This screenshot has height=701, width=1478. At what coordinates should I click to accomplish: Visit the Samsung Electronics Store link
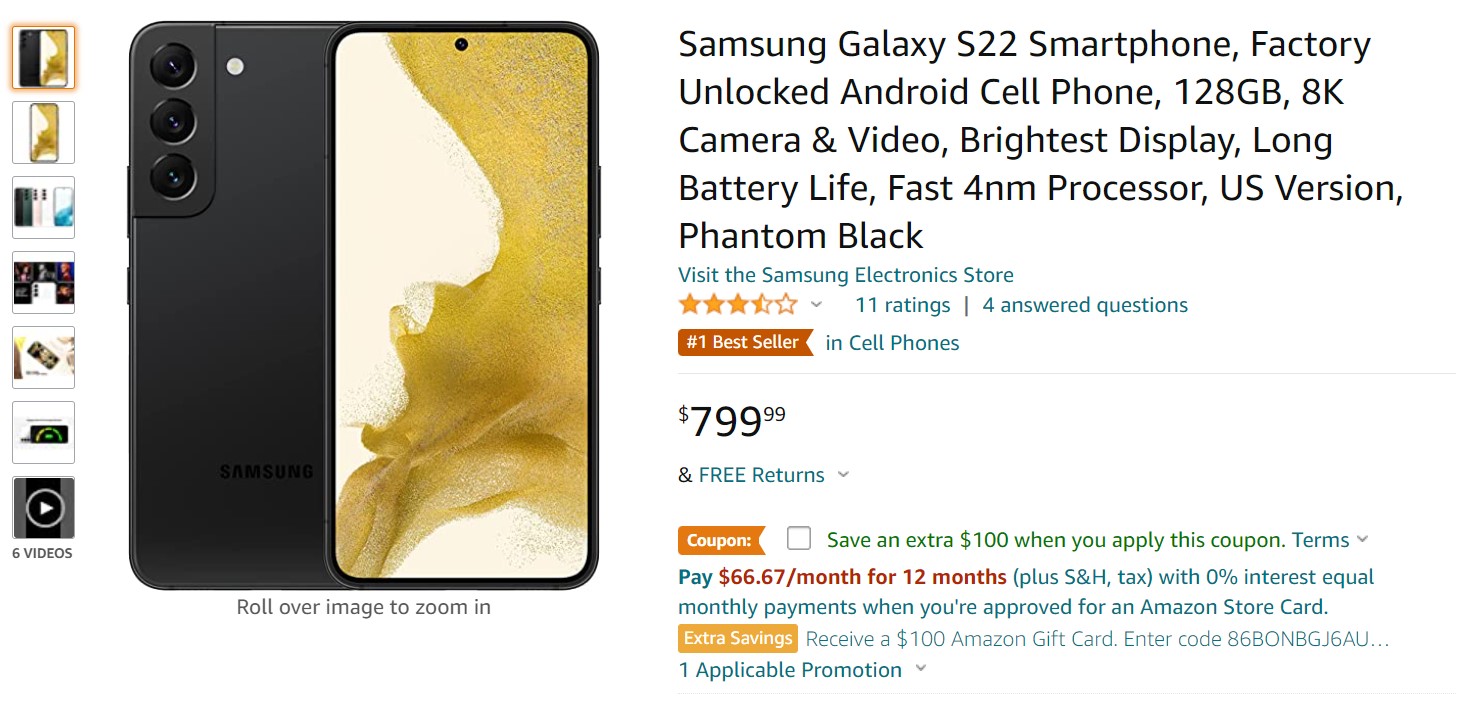point(845,275)
